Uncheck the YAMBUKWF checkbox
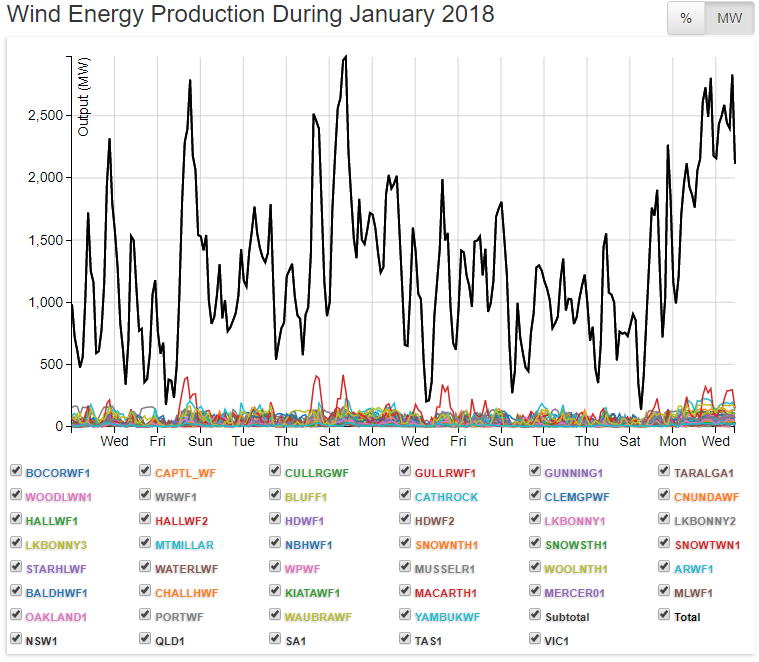 pyautogui.click(x=405, y=616)
